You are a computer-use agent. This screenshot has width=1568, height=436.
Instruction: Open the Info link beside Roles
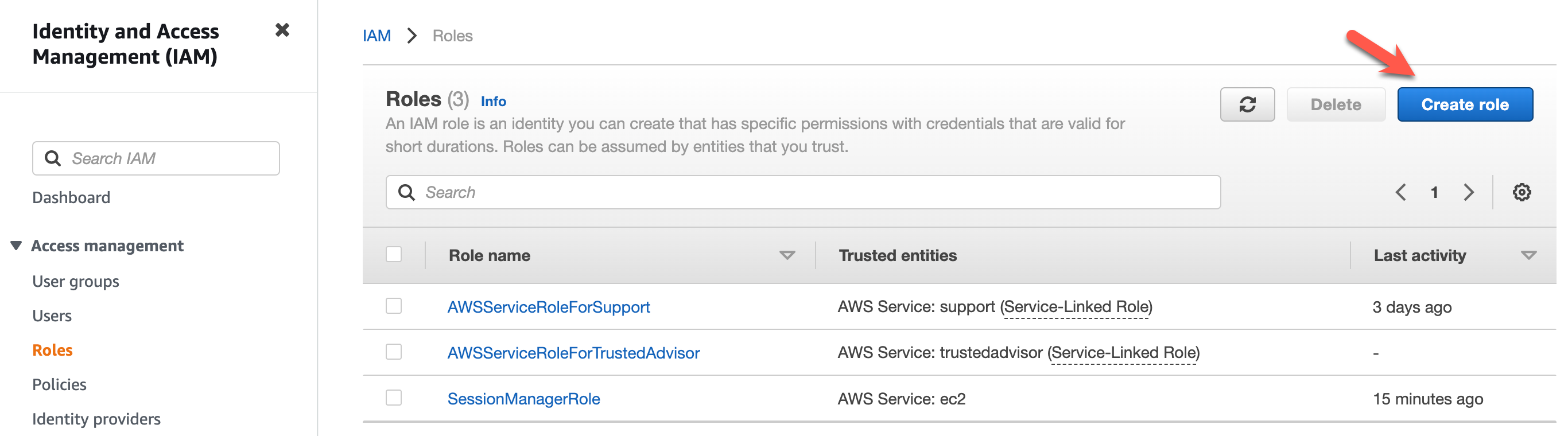(x=493, y=102)
